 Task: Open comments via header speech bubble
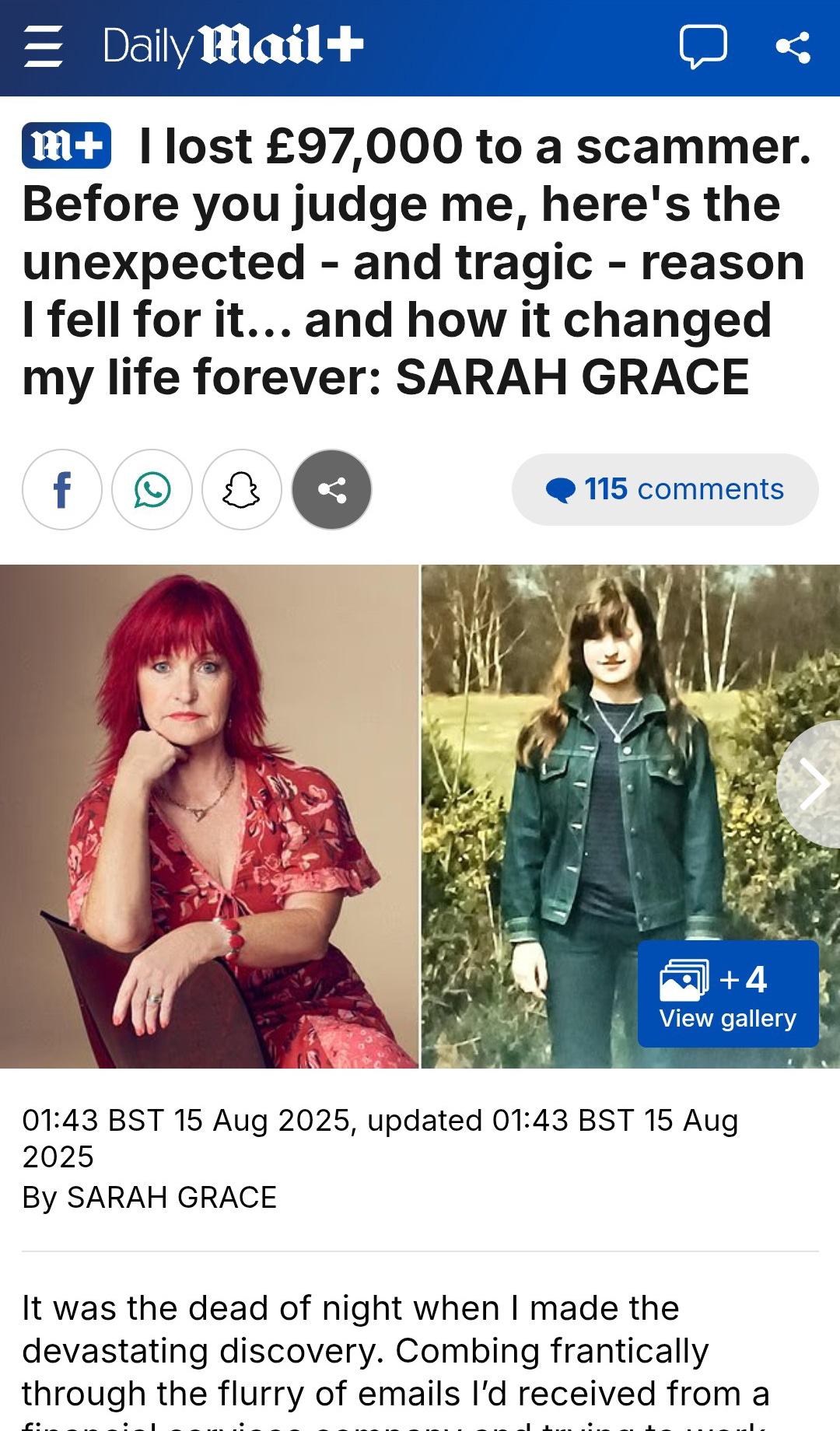coord(703,47)
